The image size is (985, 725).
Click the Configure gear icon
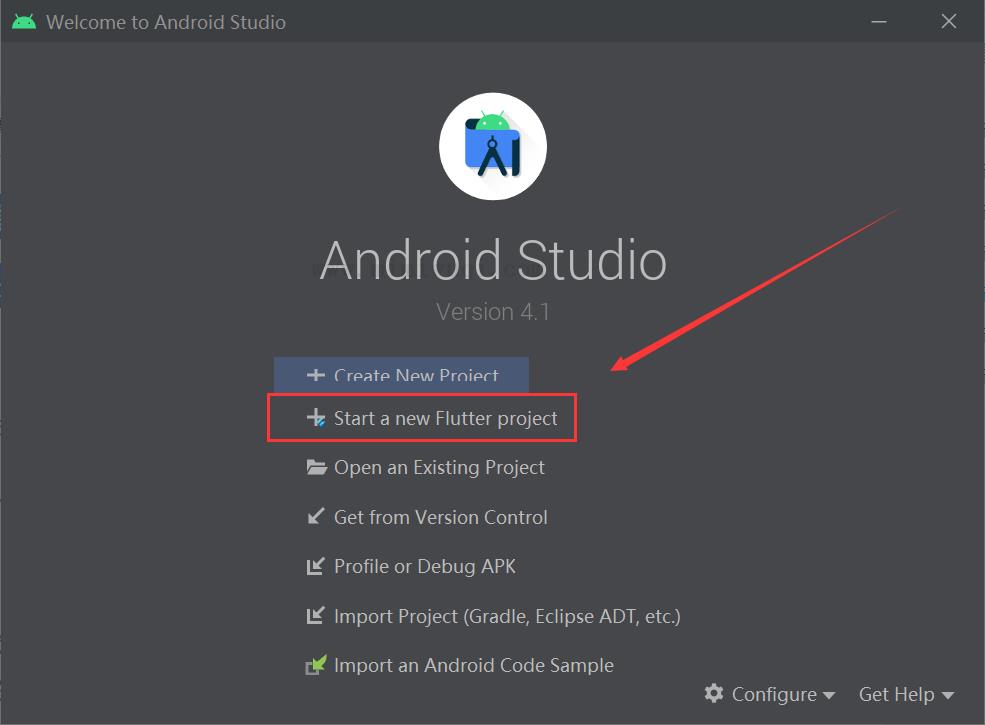tap(714, 694)
